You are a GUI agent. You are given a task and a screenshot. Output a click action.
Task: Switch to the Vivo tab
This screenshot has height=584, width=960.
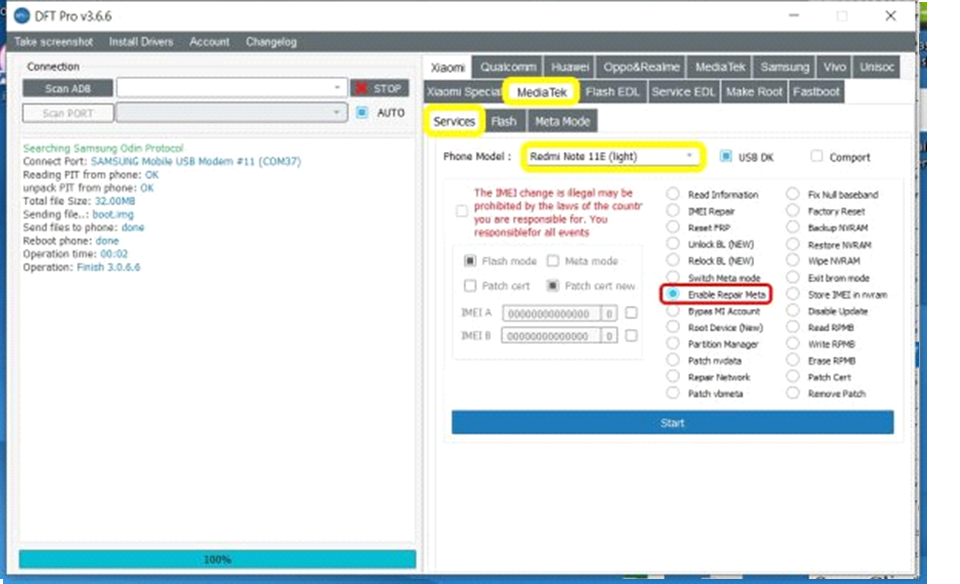coord(834,67)
